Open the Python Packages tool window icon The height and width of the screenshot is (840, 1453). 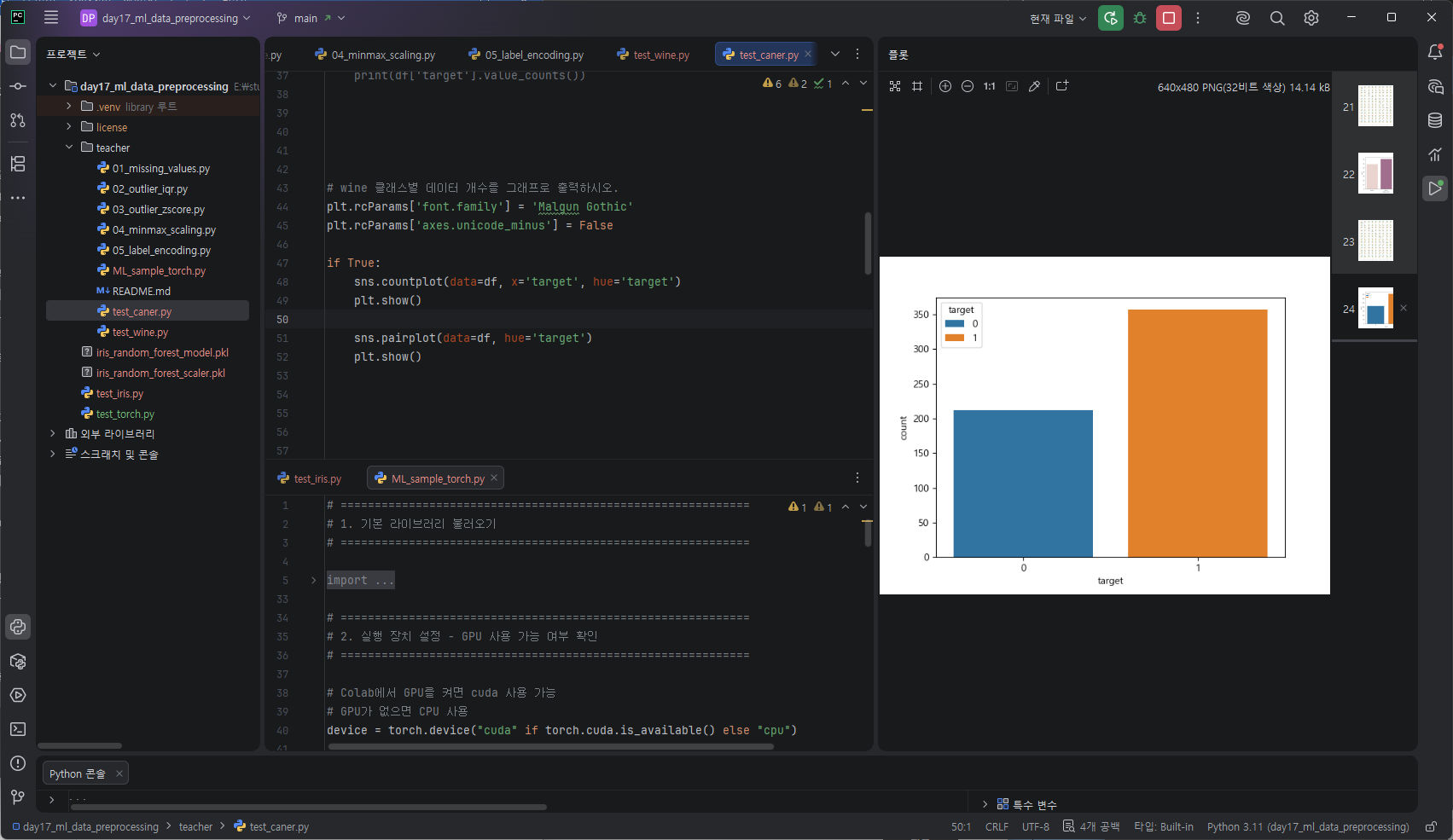click(18, 661)
